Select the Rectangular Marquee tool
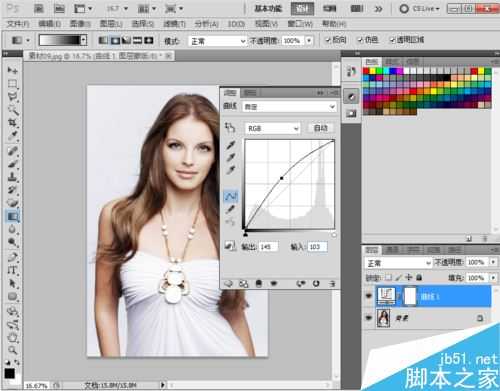The height and width of the screenshot is (391, 500). pyautogui.click(x=13, y=83)
